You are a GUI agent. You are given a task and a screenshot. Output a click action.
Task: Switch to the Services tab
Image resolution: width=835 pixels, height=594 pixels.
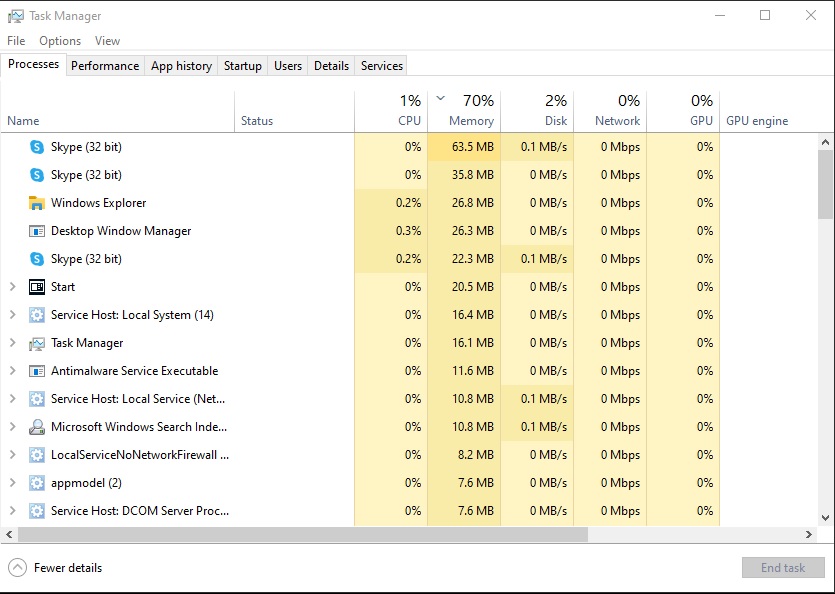(x=381, y=66)
